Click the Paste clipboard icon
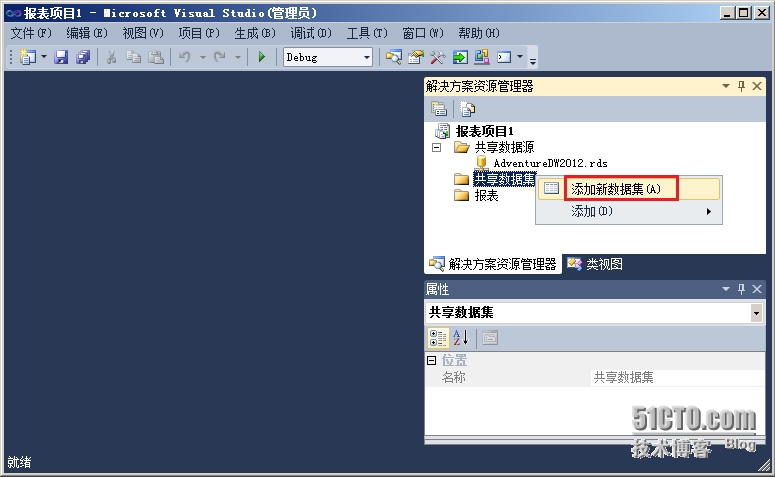775x477 pixels. (156, 57)
